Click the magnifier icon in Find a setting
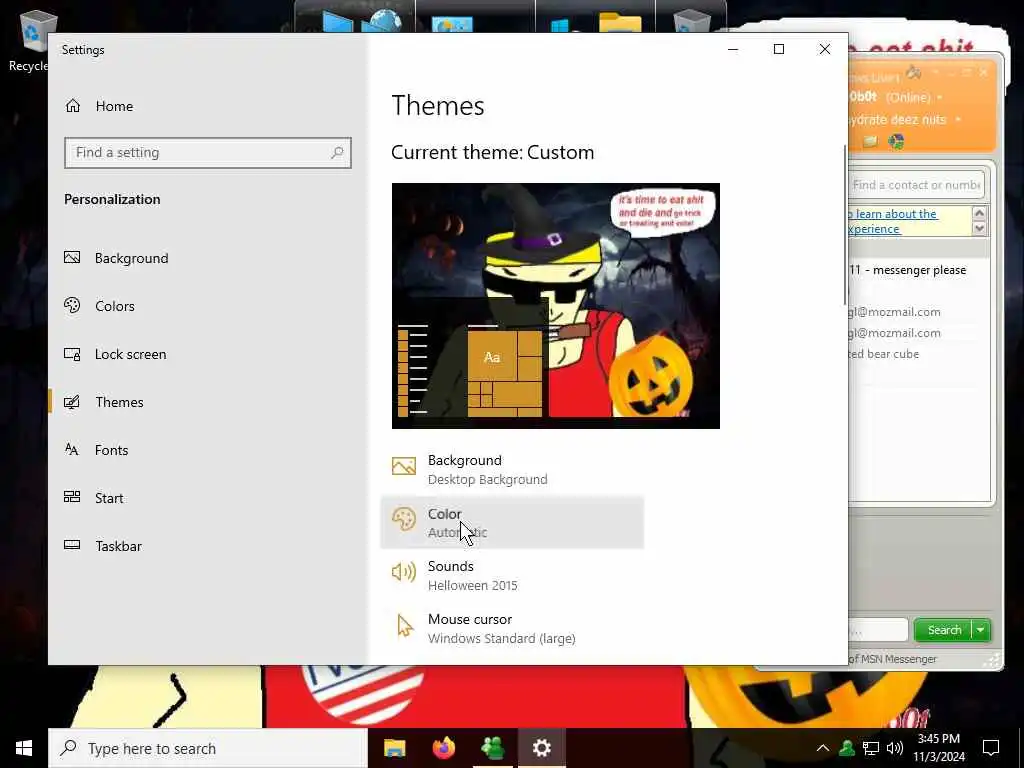The width and height of the screenshot is (1024, 768). (x=337, y=153)
